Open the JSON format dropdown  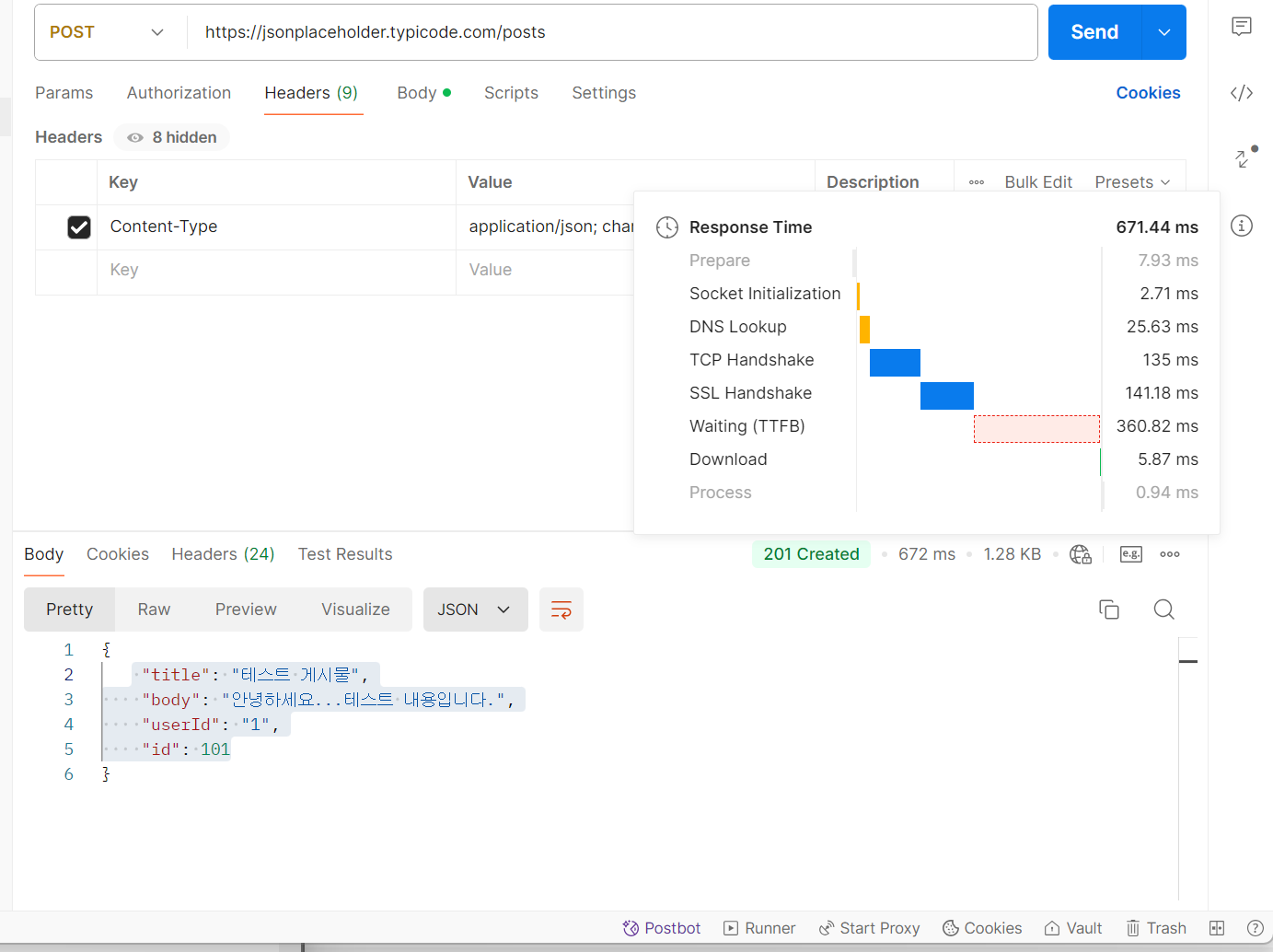476,610
